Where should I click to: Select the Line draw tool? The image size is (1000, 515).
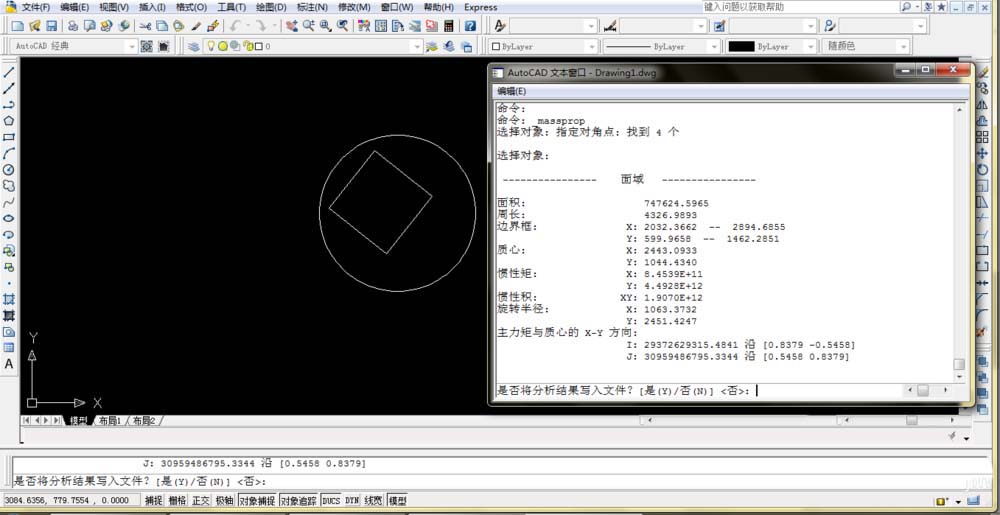pyautogui.click(x=9, y=72)
